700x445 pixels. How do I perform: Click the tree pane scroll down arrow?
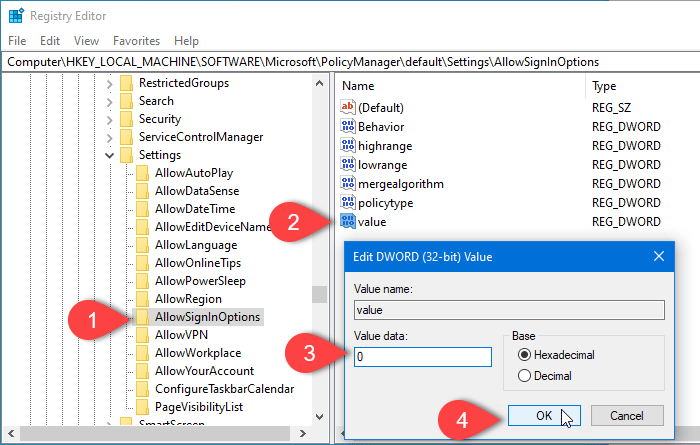point(319,416)
